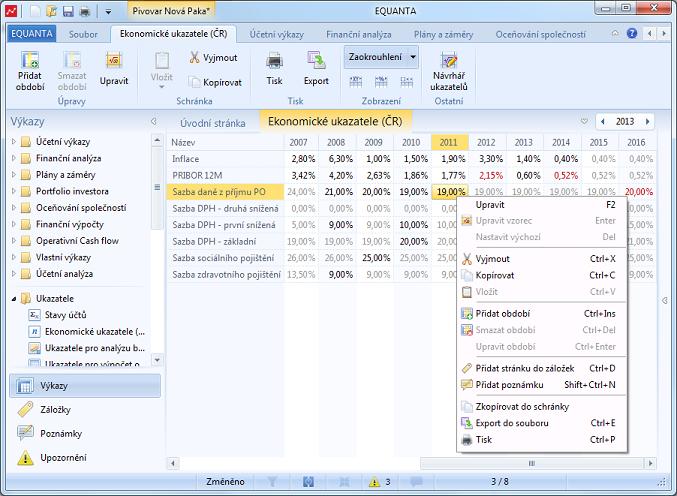Choose Export do souboru in menu
The height and width of the screenshot is (496, 677).
click(x=542, y=423)
